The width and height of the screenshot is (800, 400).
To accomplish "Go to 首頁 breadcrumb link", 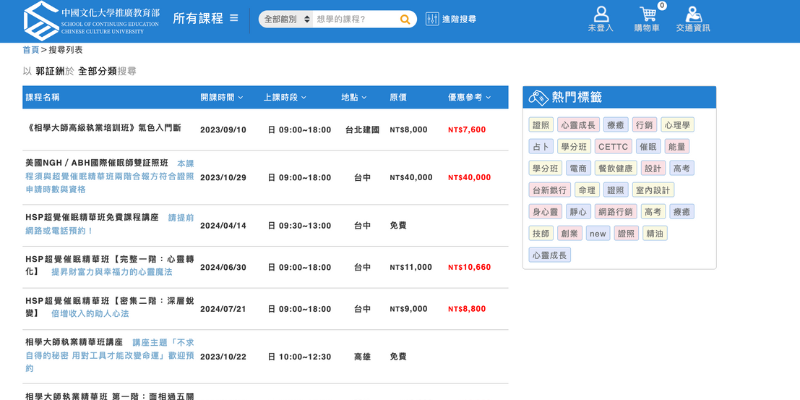I will click(31, 50).
